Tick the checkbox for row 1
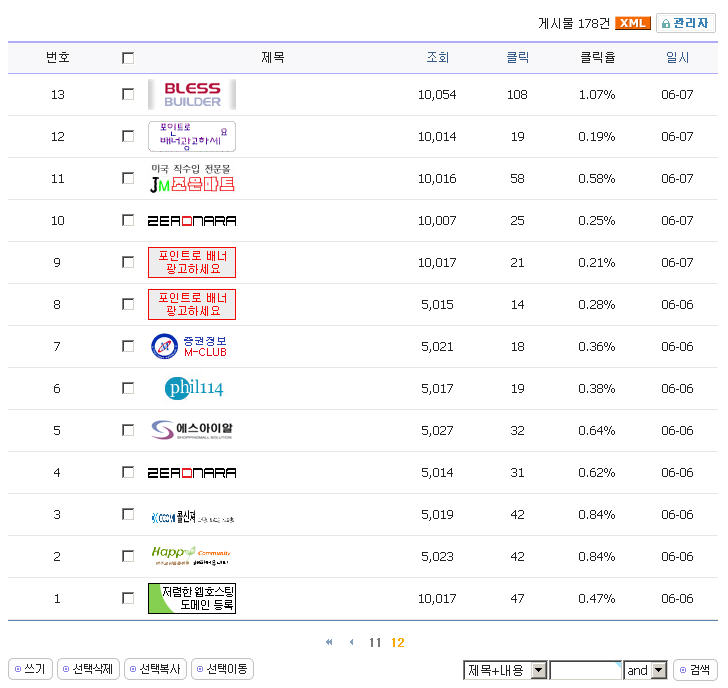 (x=128, y=598)
